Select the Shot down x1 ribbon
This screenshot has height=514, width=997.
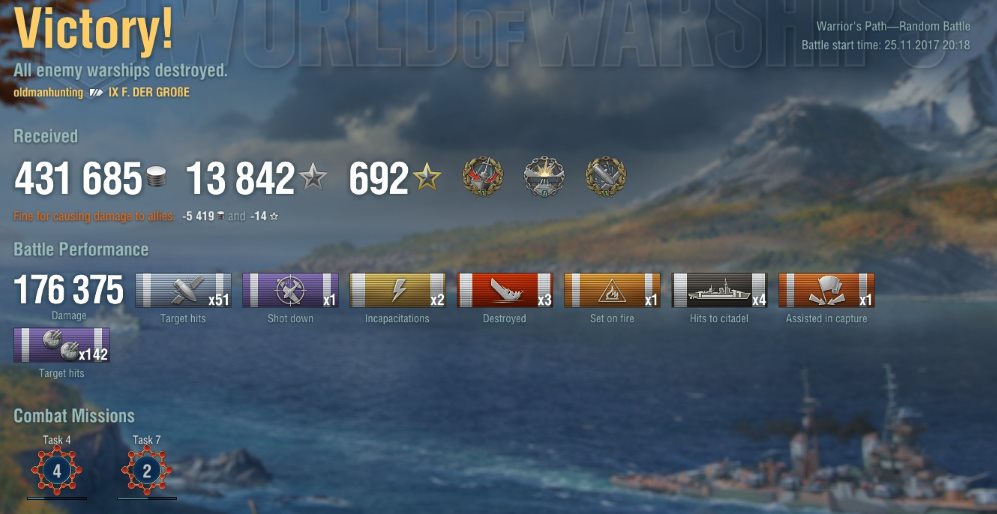[290, 290]
